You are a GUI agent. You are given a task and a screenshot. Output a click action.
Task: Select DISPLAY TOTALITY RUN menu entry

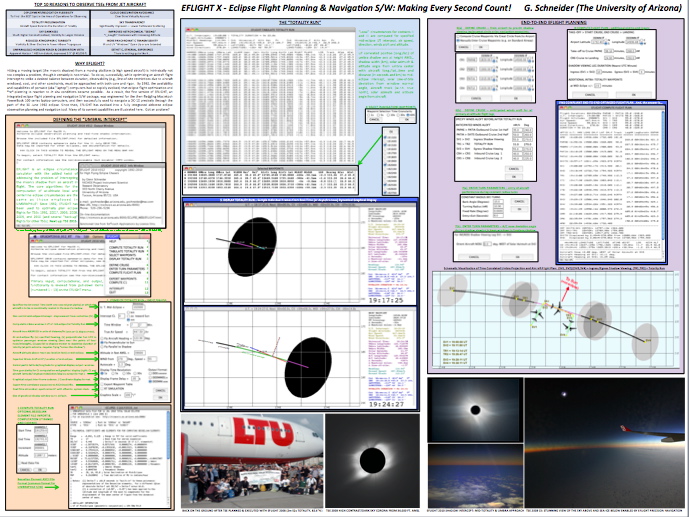[125, 259]
